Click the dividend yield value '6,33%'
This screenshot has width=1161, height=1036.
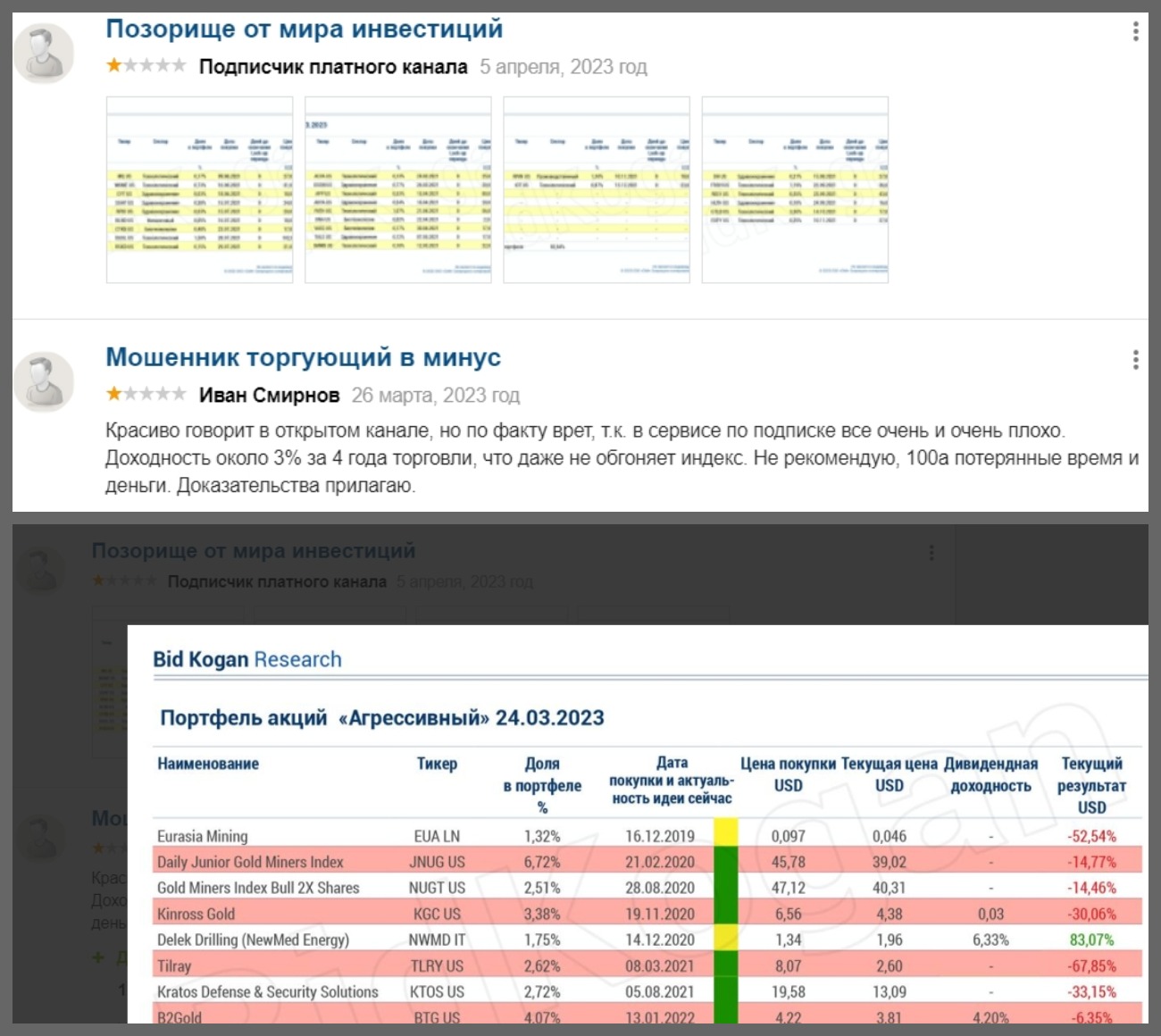click(x=990, y=940)
